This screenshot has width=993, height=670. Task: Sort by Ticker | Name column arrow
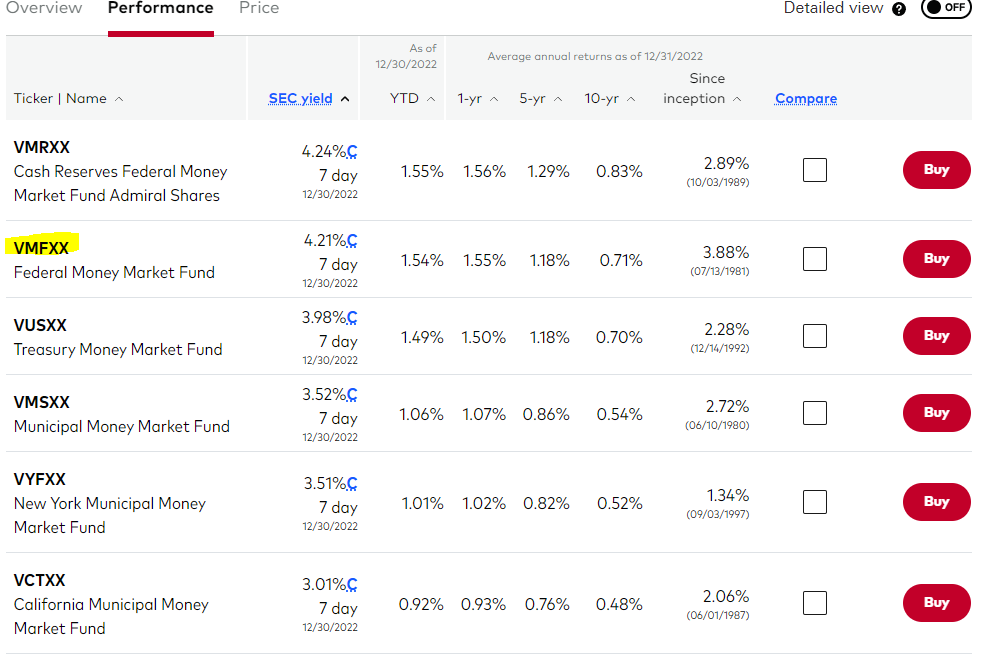click(119, 99)
